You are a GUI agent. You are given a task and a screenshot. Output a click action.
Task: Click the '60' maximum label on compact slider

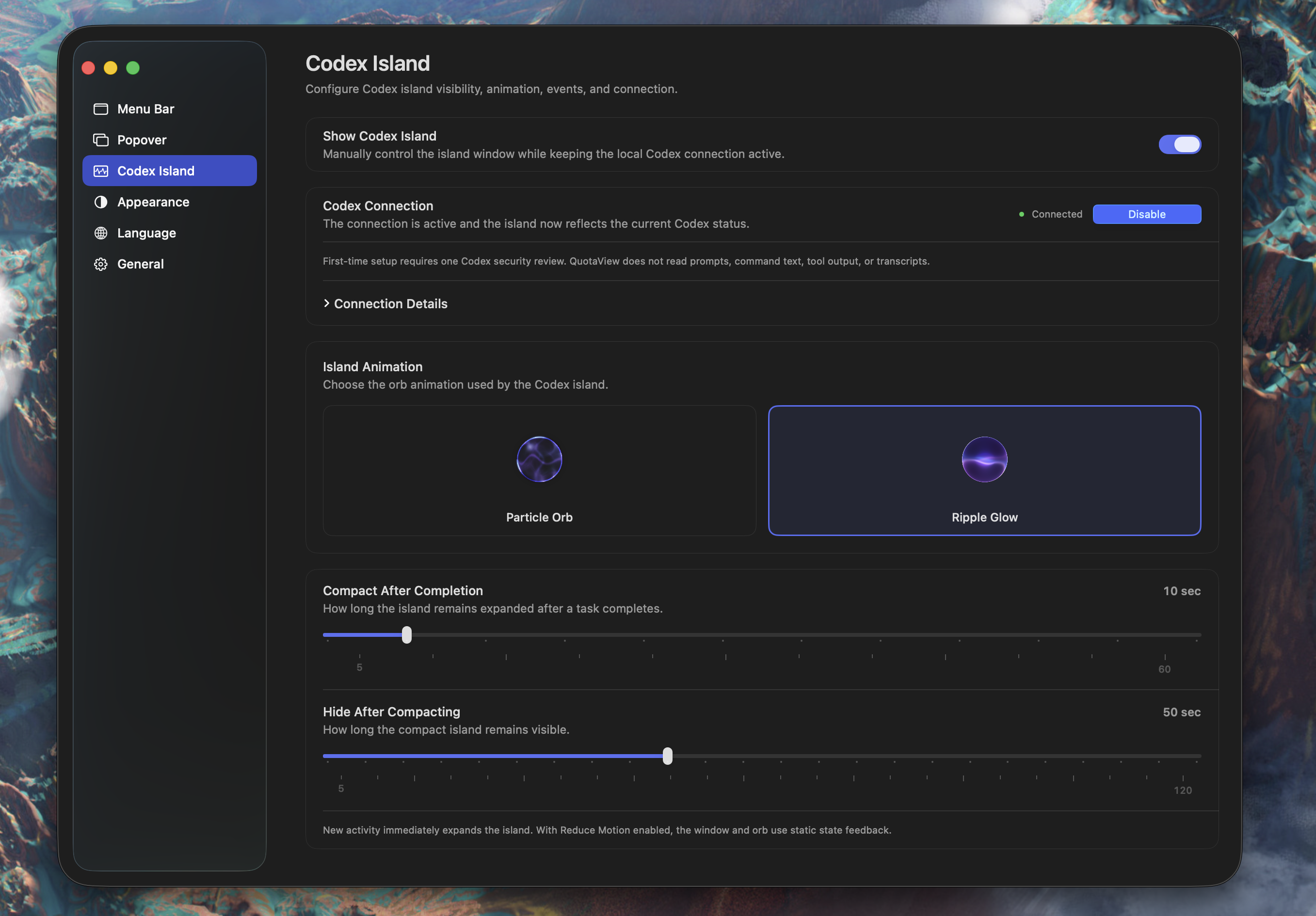point(1164,669)
